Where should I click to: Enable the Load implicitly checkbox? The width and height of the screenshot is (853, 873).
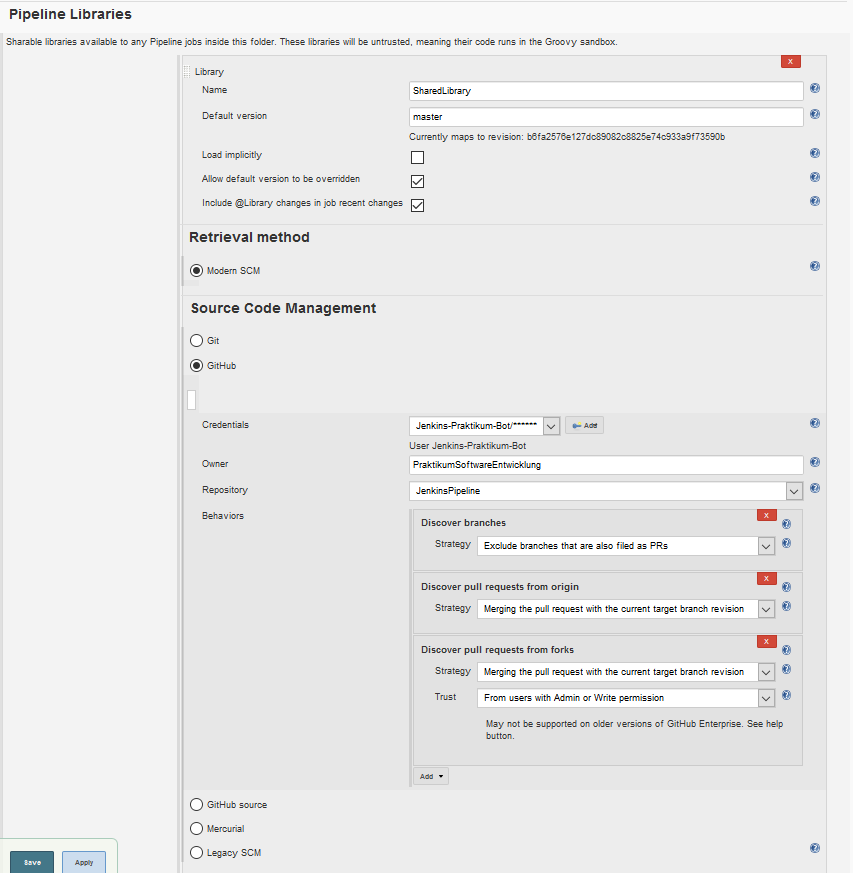coord(417,157)
